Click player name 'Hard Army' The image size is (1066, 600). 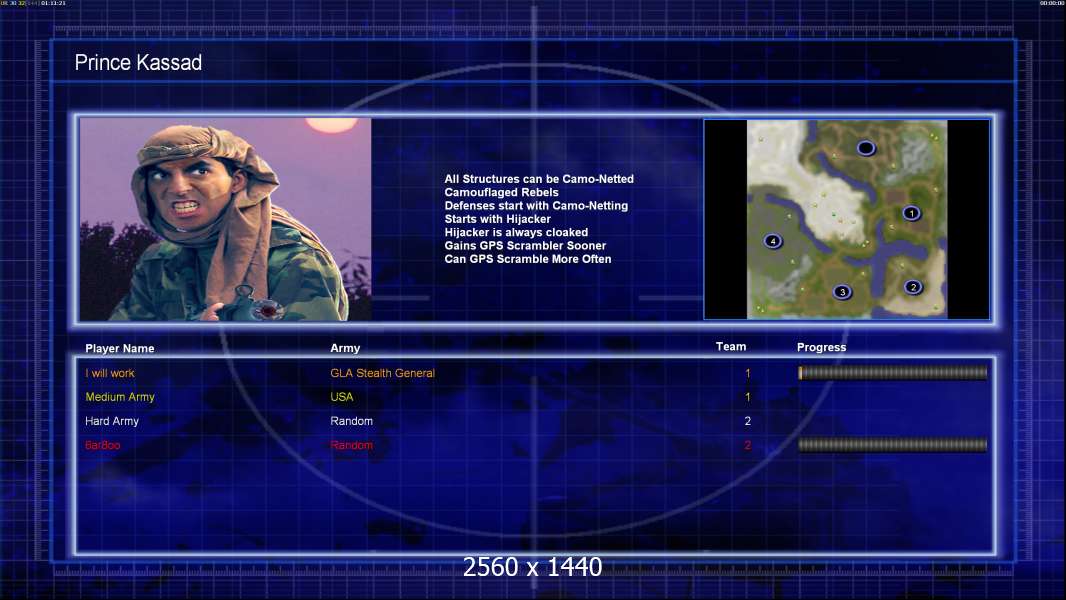111,421
